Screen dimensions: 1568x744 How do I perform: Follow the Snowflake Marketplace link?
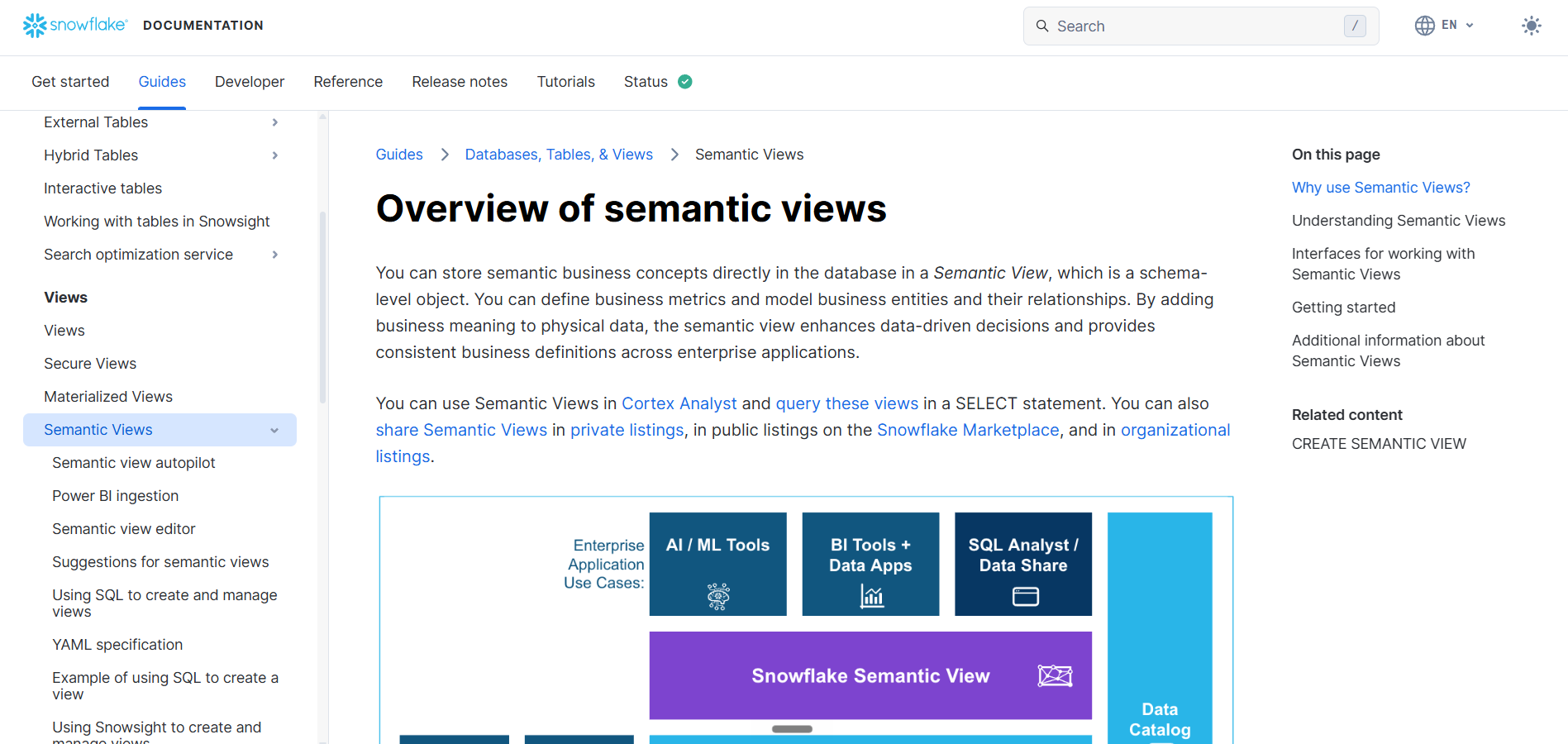click(968, 430)
